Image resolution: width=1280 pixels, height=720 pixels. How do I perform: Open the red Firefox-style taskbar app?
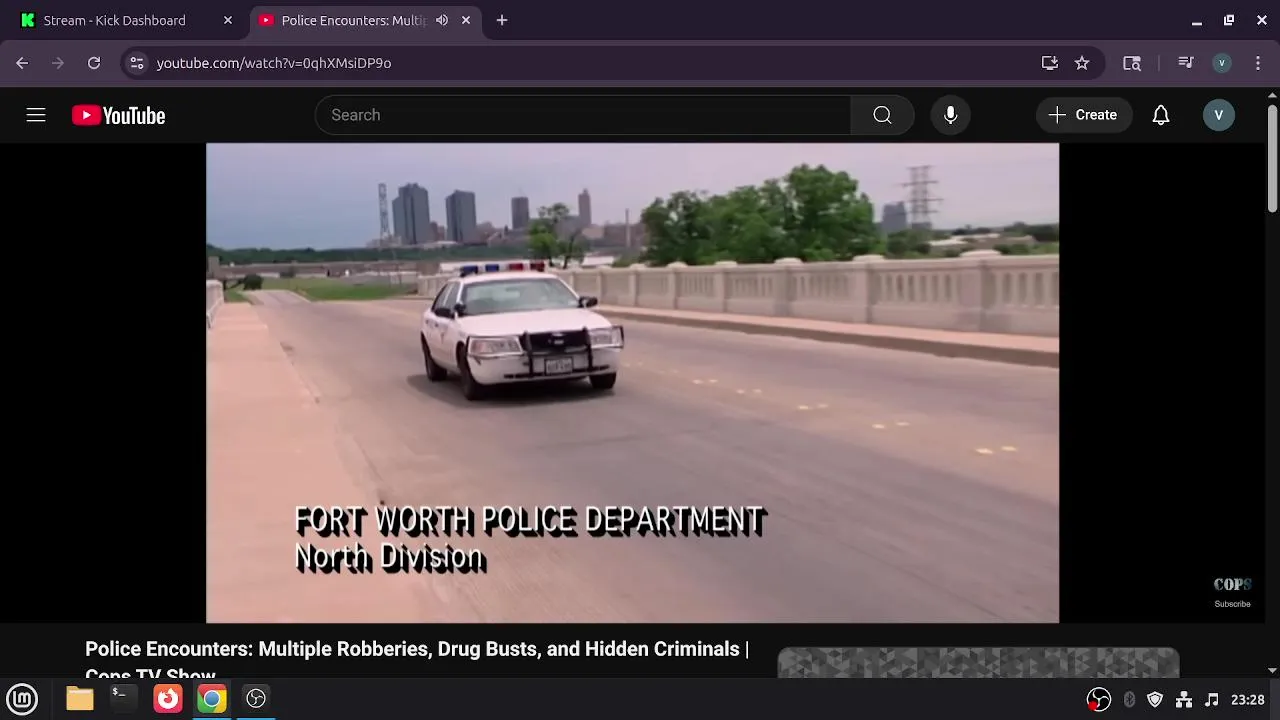click(168, 698)
